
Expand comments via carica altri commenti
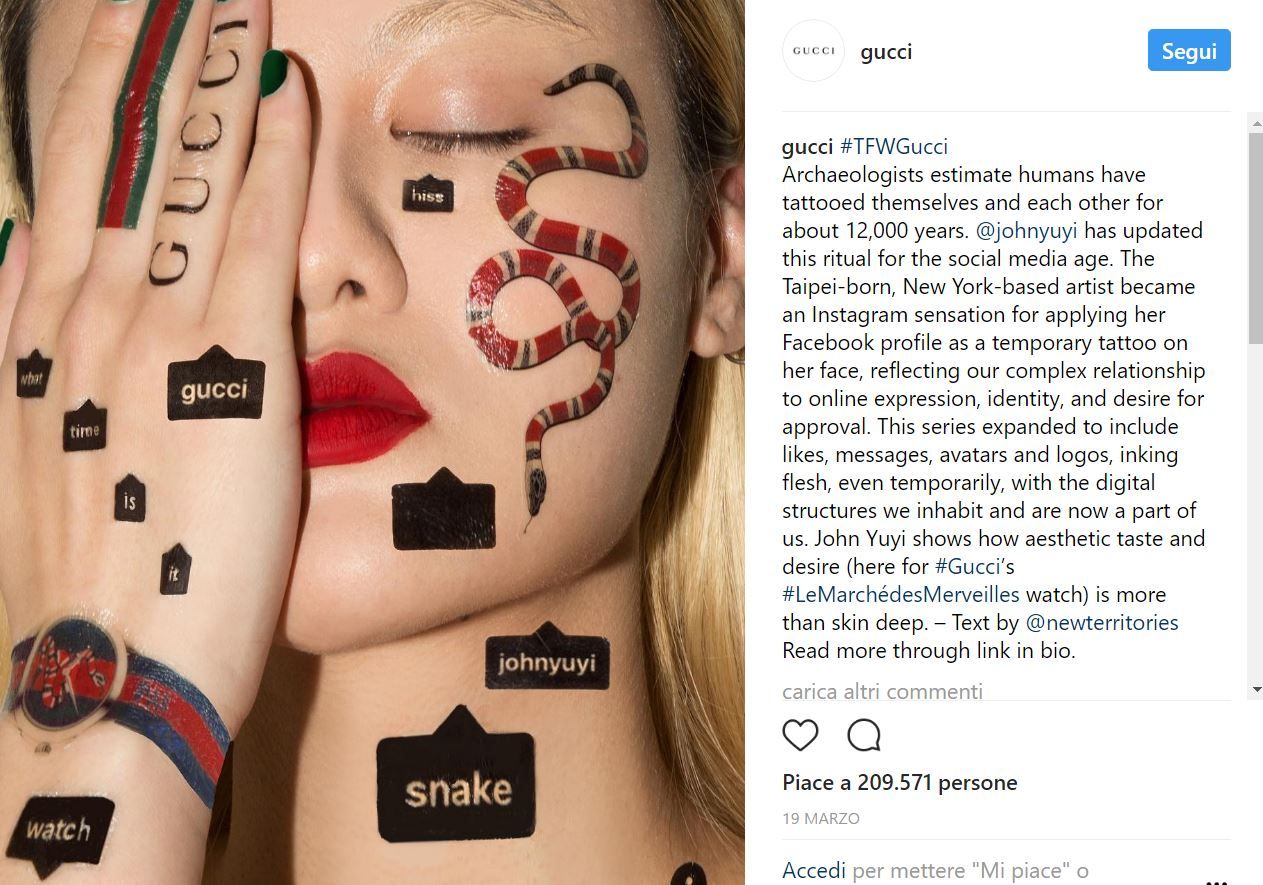tap(882, 691)
